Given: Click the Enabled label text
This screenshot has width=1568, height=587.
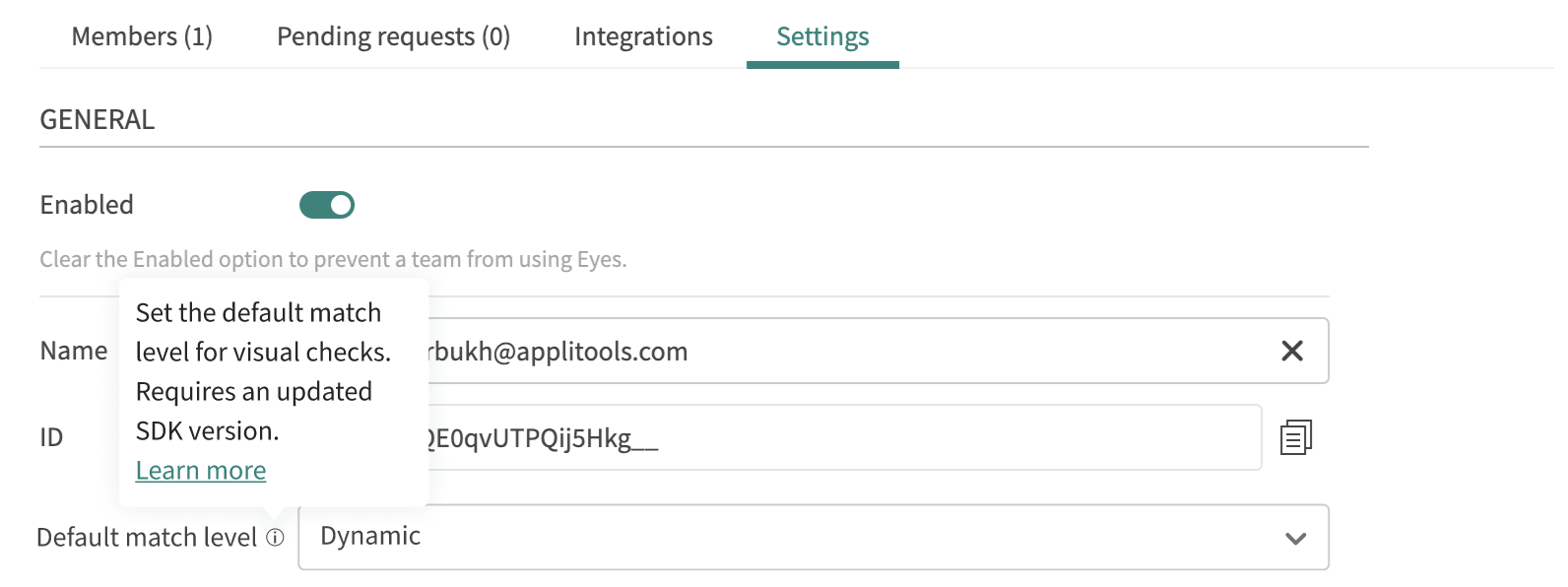Looking at the screenshot, I should [x=87, y=205].
